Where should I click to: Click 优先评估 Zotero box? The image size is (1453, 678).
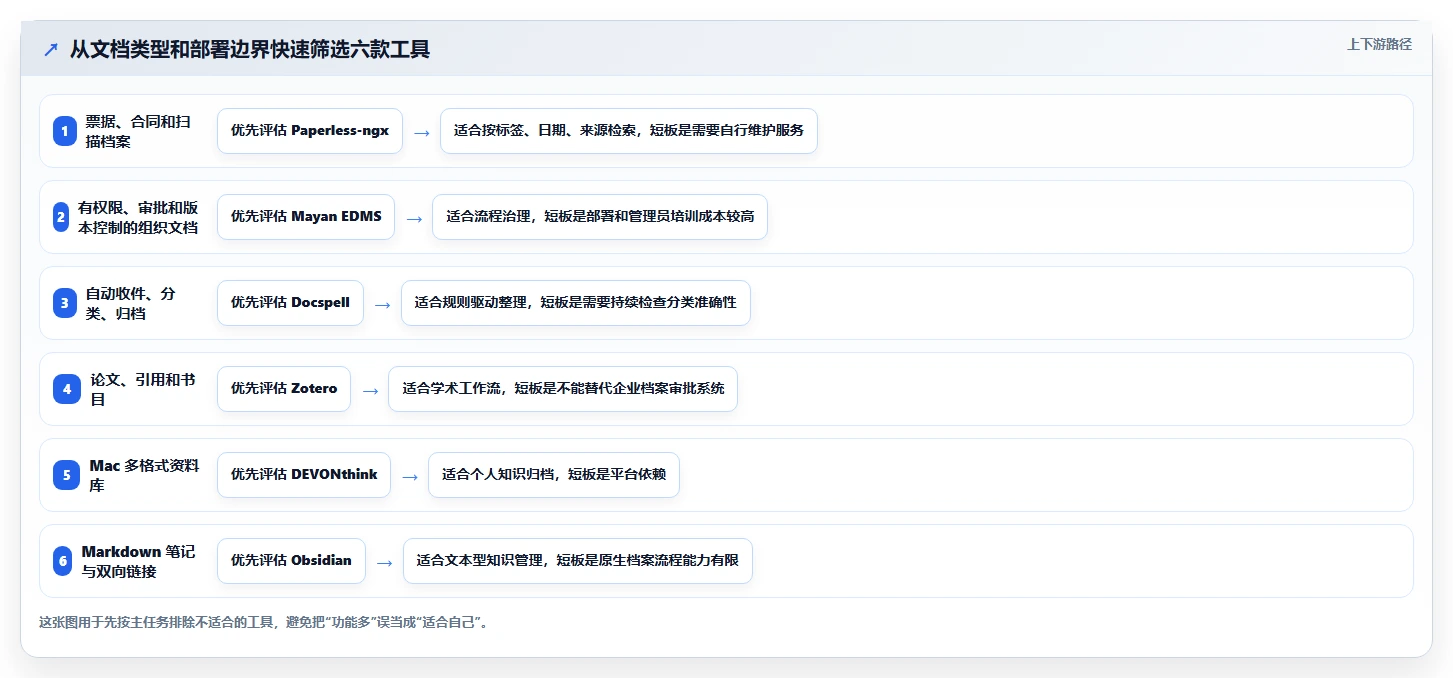click(x=284, y=389)
